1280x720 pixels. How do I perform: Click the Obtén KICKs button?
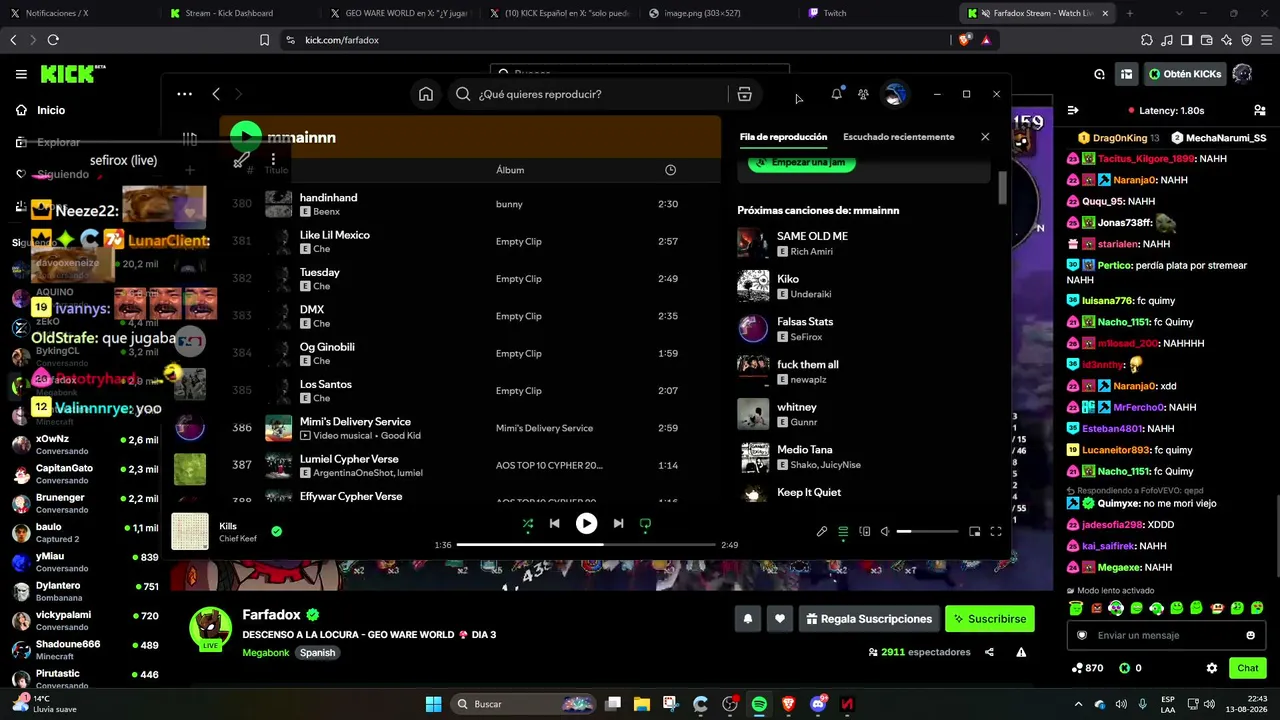pos(1185,74)
